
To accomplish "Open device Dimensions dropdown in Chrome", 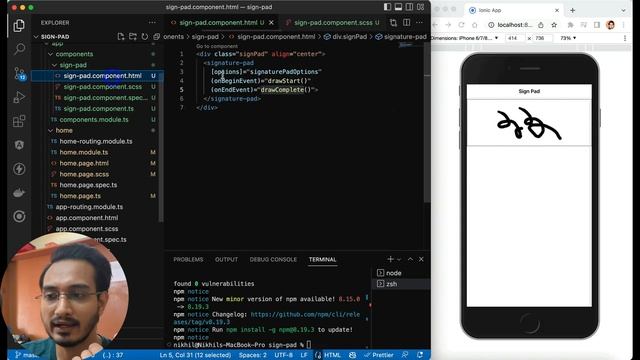I will pos(465,38).
